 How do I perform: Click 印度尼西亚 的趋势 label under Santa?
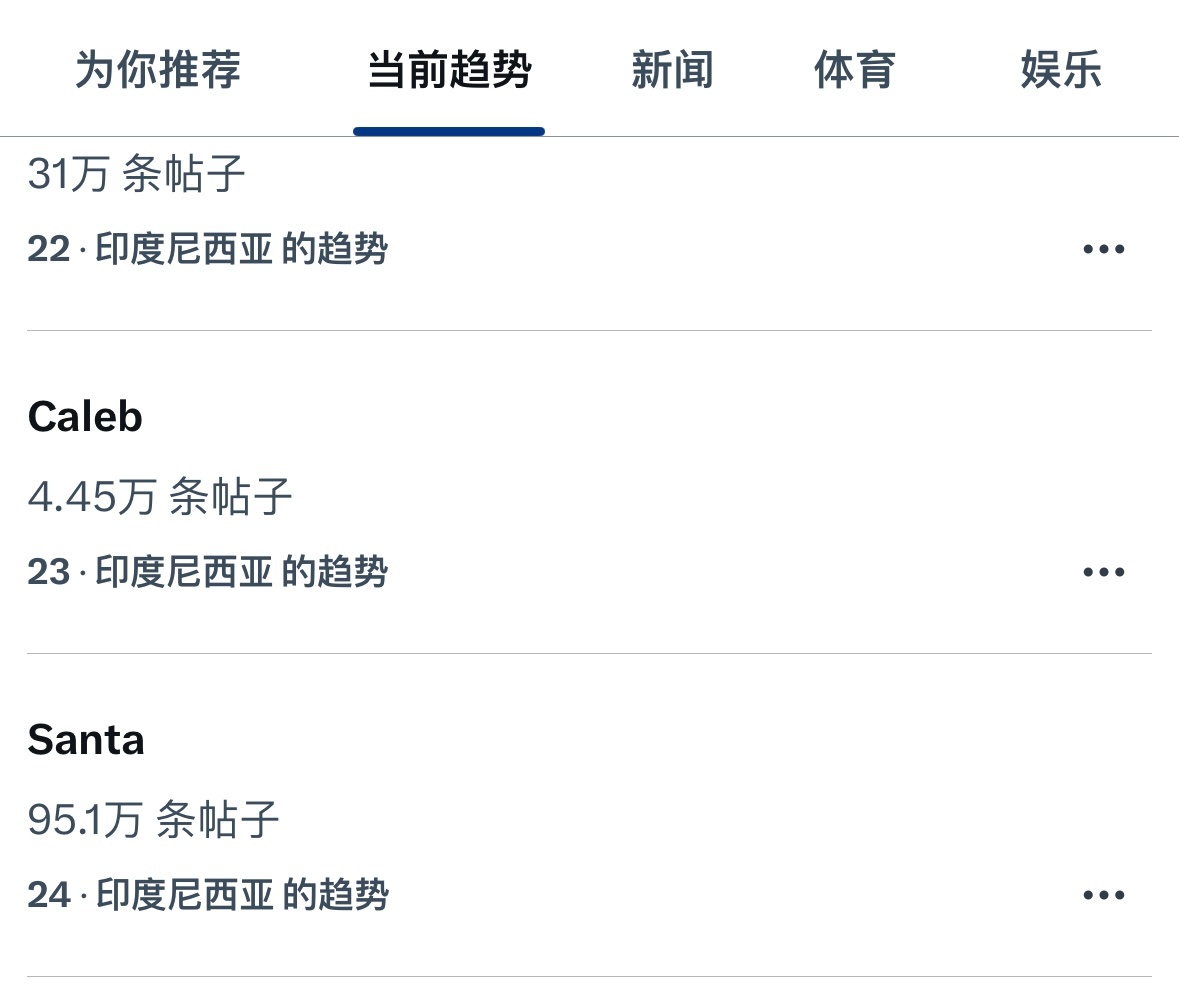click(241, 896)
